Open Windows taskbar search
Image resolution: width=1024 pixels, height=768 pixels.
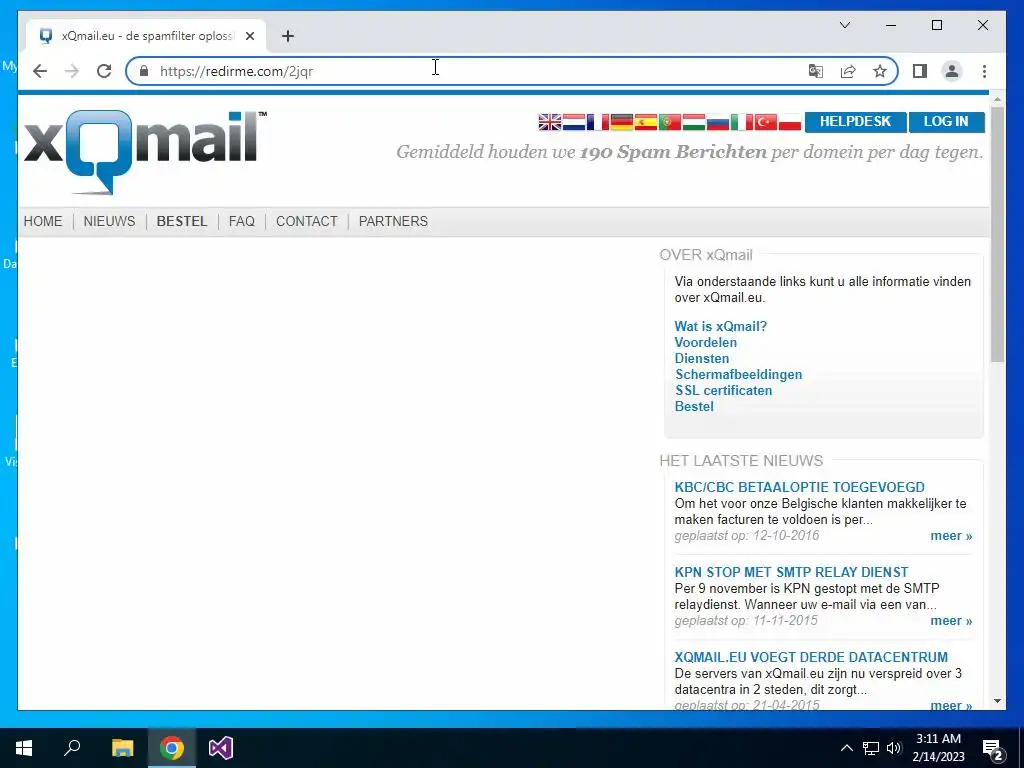(x=72, y=748)
